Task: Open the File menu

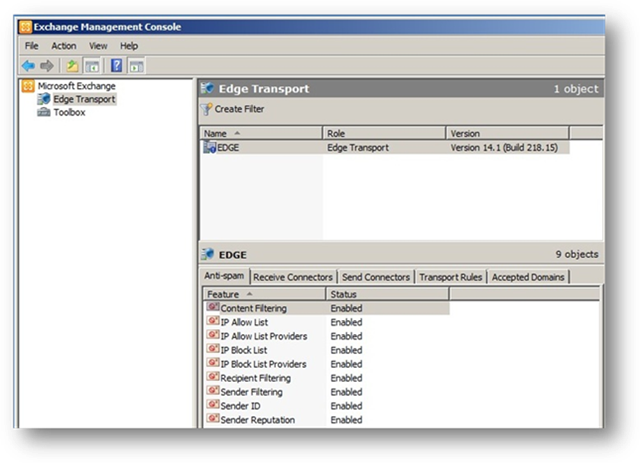Action: coord(33,46)
